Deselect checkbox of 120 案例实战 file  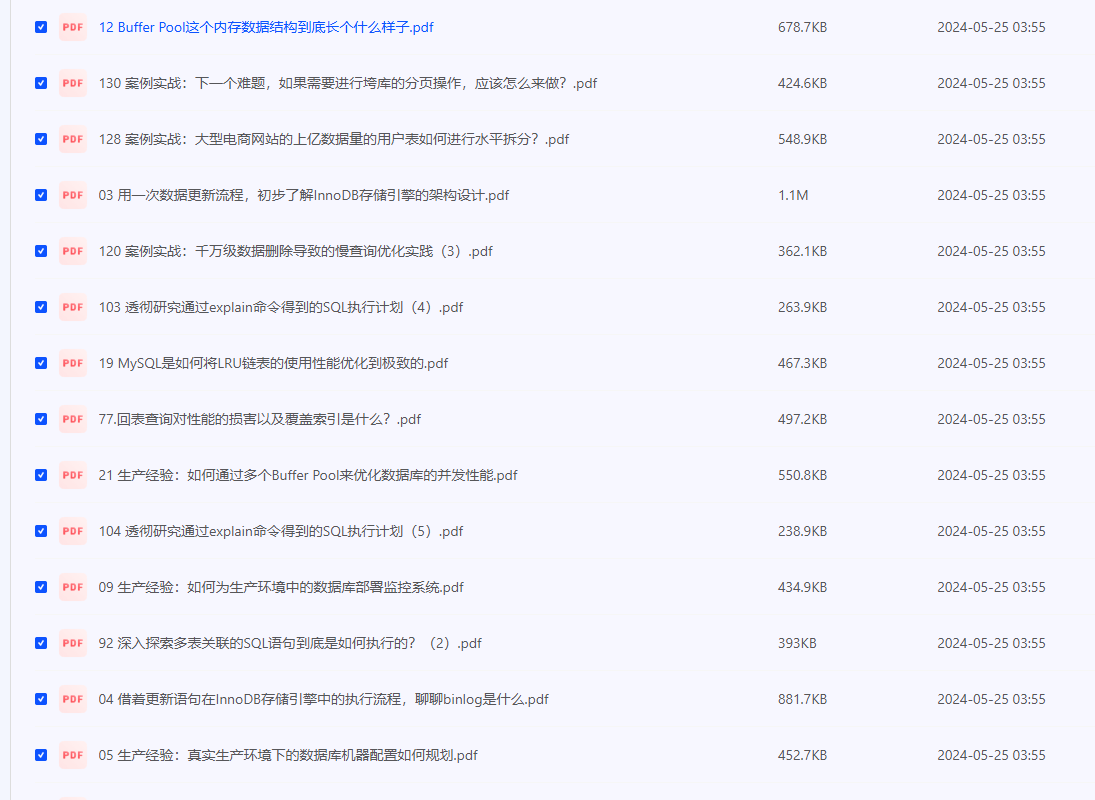click(41, 251)
